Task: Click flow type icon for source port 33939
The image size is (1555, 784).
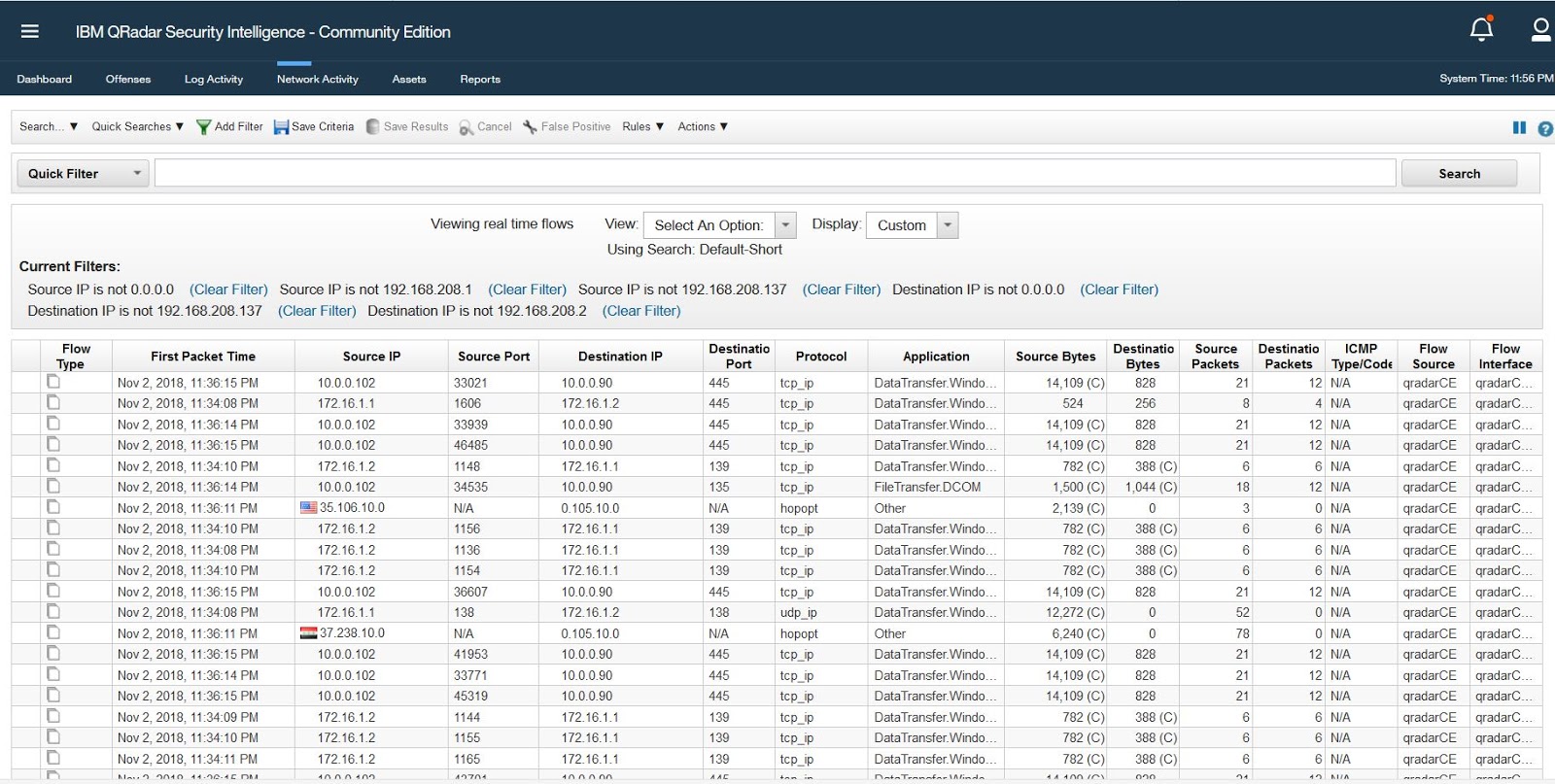Action: 53,424
